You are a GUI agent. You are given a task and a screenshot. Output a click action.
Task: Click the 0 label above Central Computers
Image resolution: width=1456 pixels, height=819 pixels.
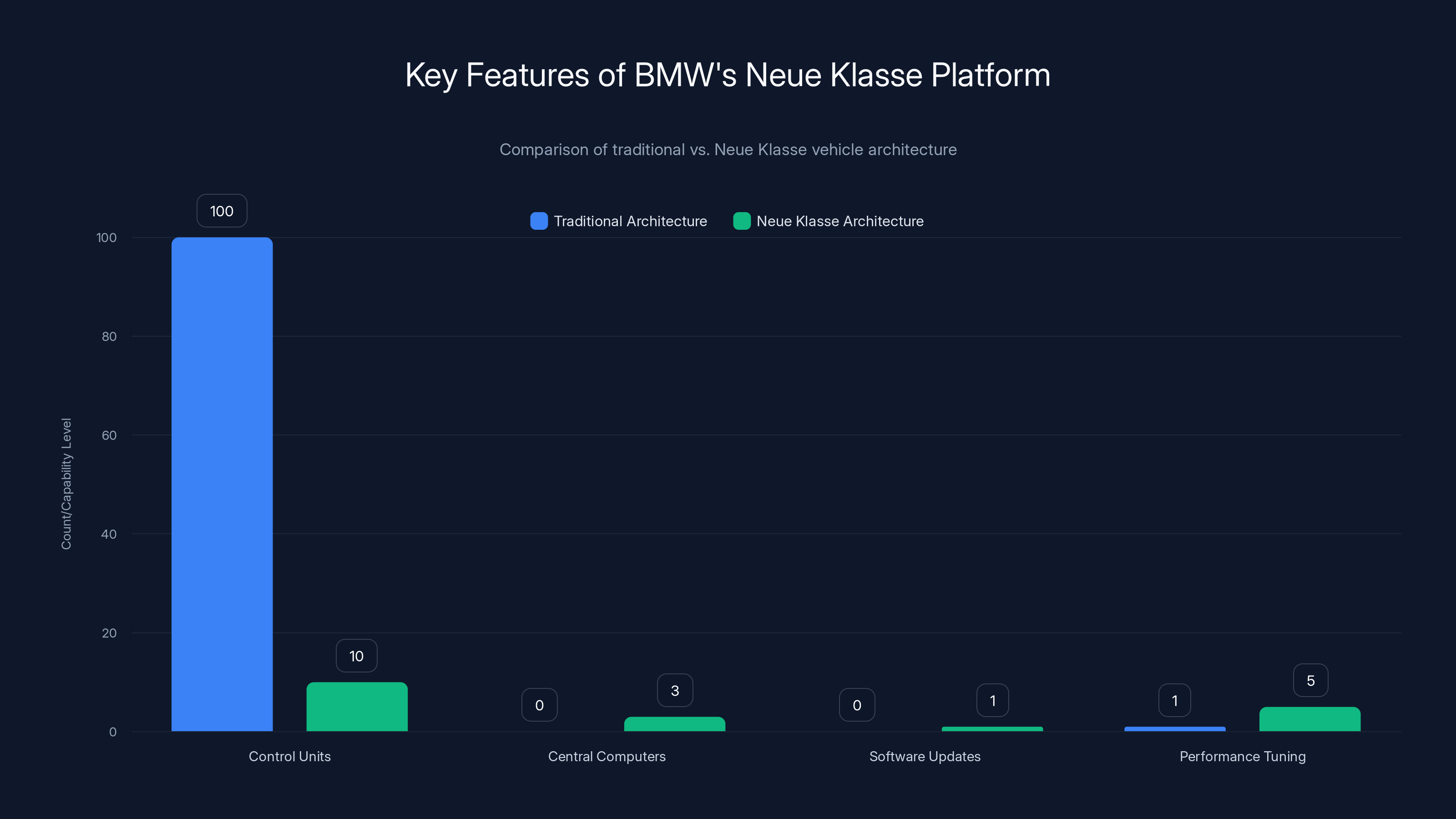(x=539, y=705)
